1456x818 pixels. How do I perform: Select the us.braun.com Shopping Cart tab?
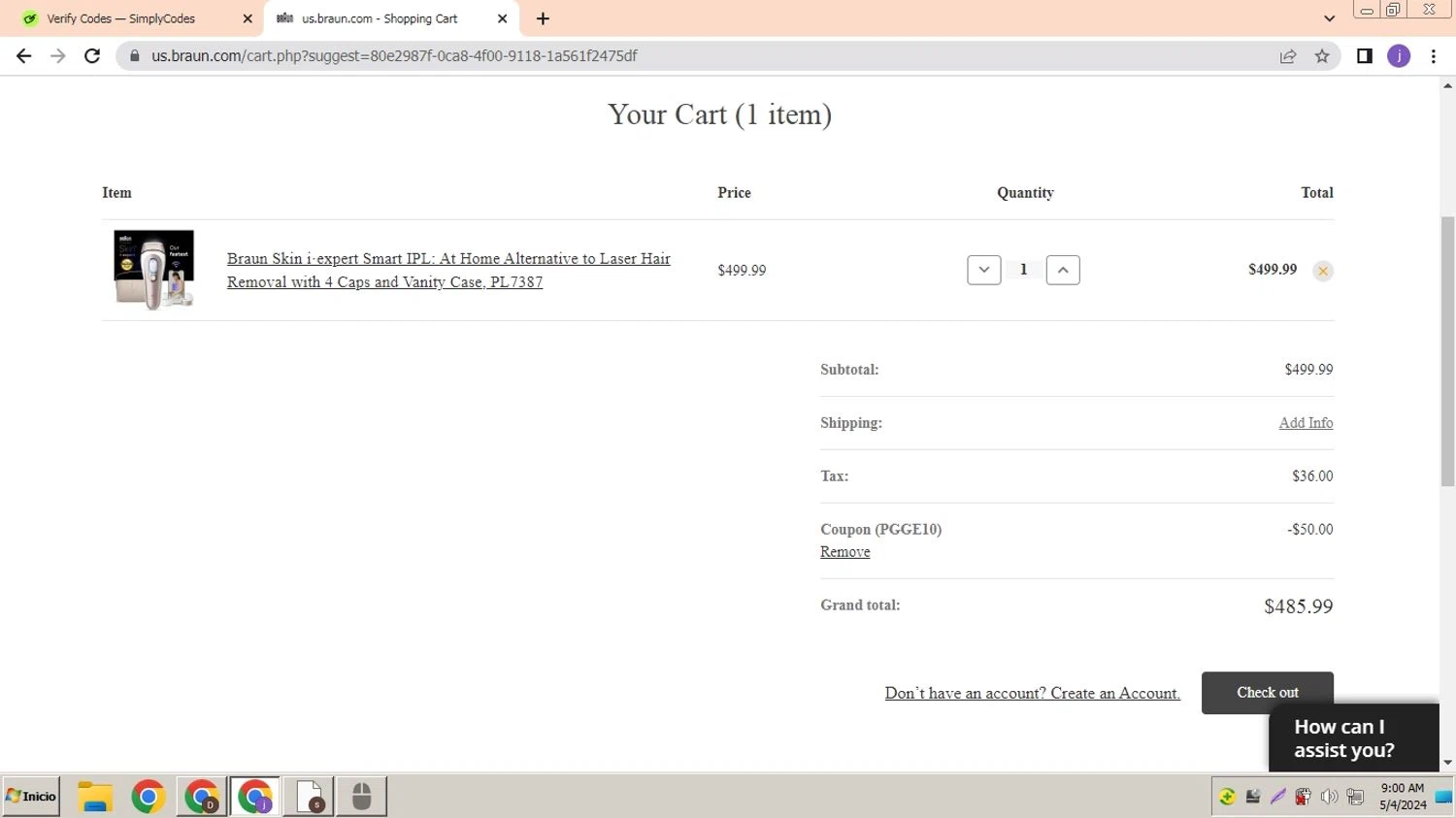coord(380,18)
